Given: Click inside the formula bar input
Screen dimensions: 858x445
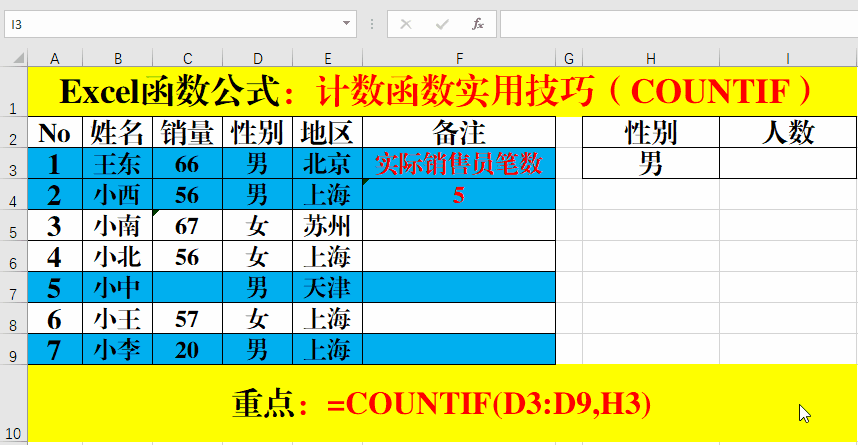Looking at the screenshot, I should pos(679,24).
